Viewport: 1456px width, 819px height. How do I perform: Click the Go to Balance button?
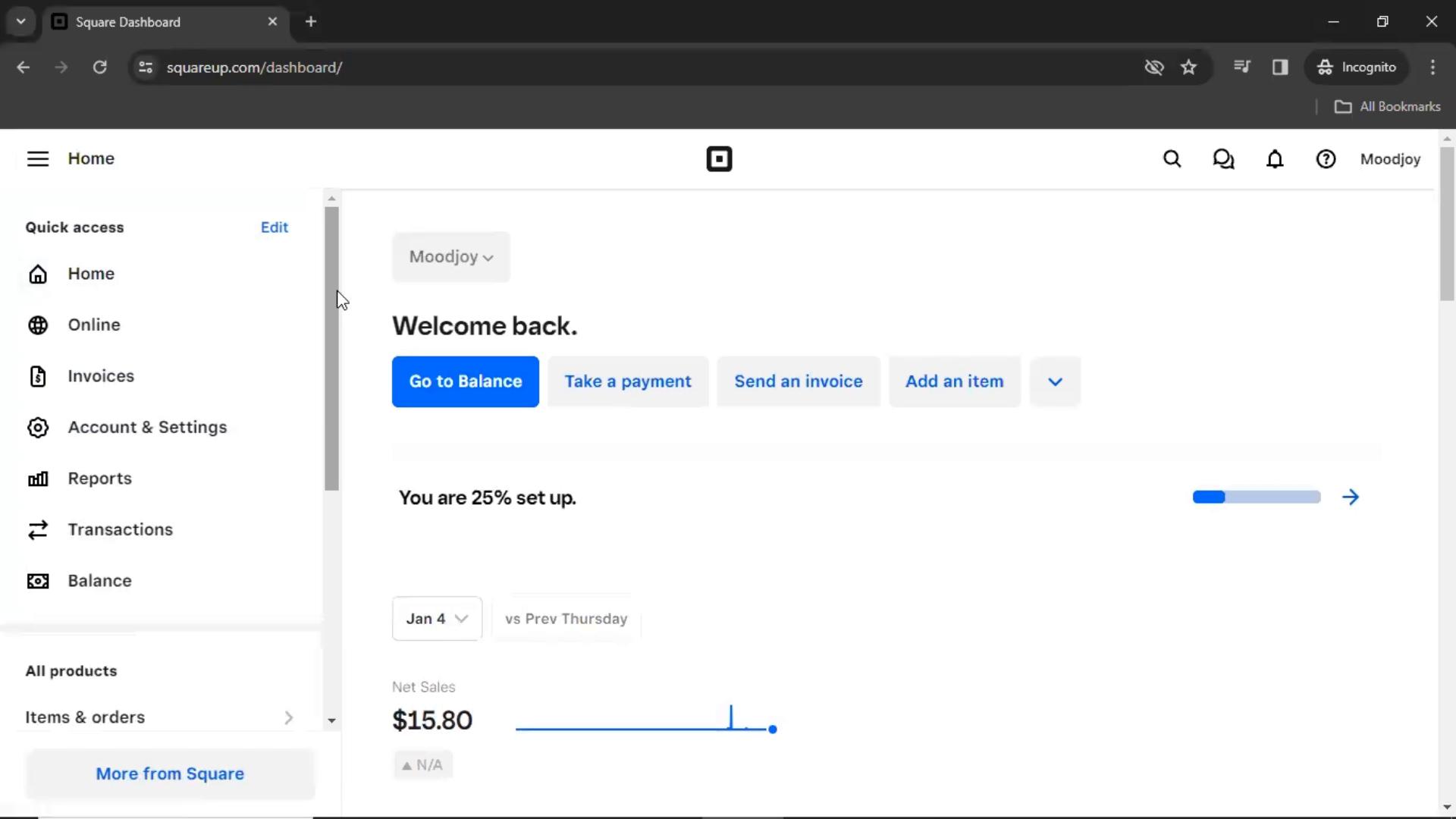click(465, 381)
